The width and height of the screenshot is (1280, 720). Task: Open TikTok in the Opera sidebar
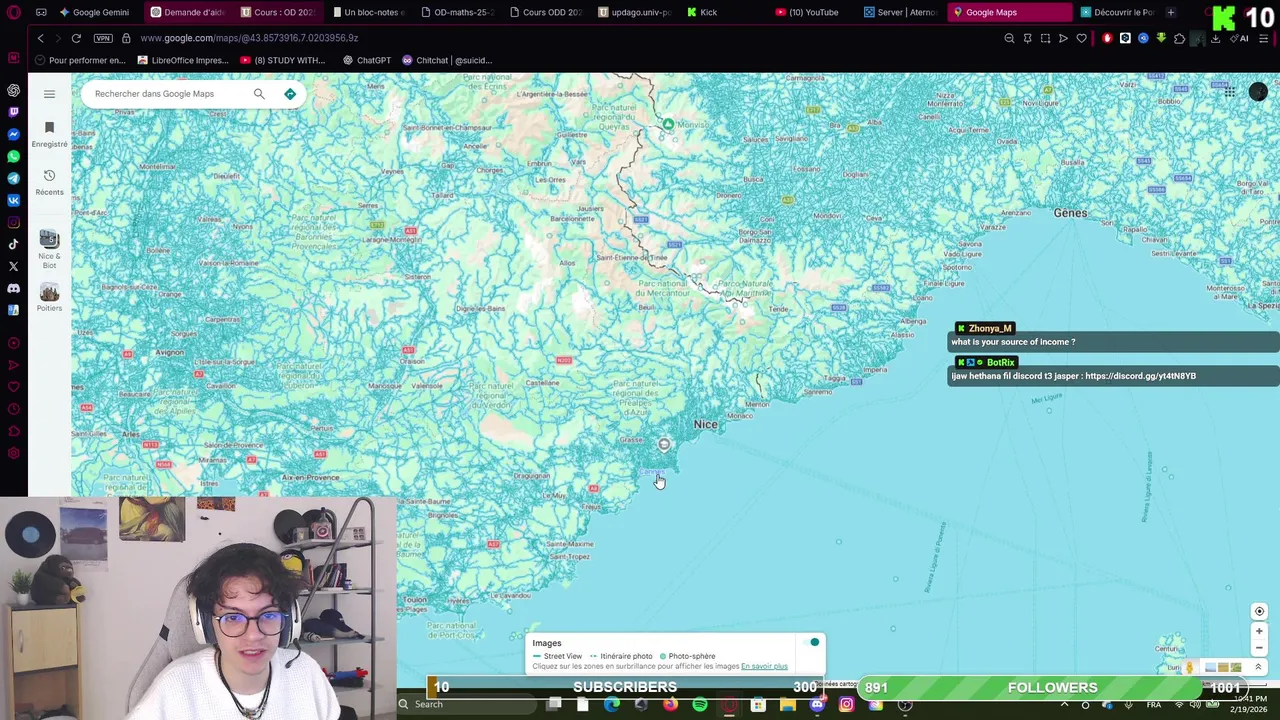click(x=13, y=244)
